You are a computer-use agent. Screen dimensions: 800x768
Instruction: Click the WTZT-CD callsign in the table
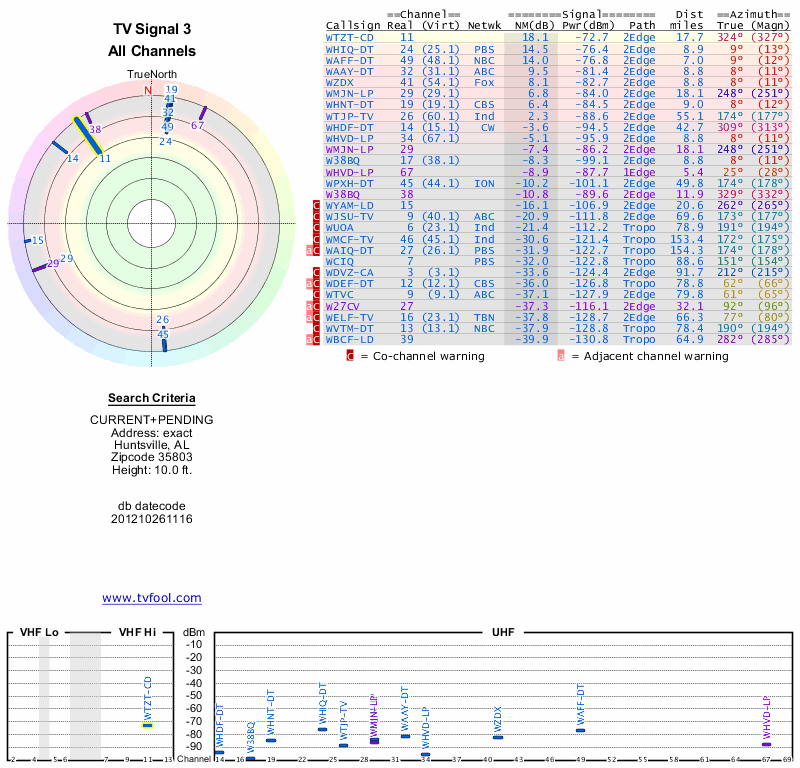[349, 37]
